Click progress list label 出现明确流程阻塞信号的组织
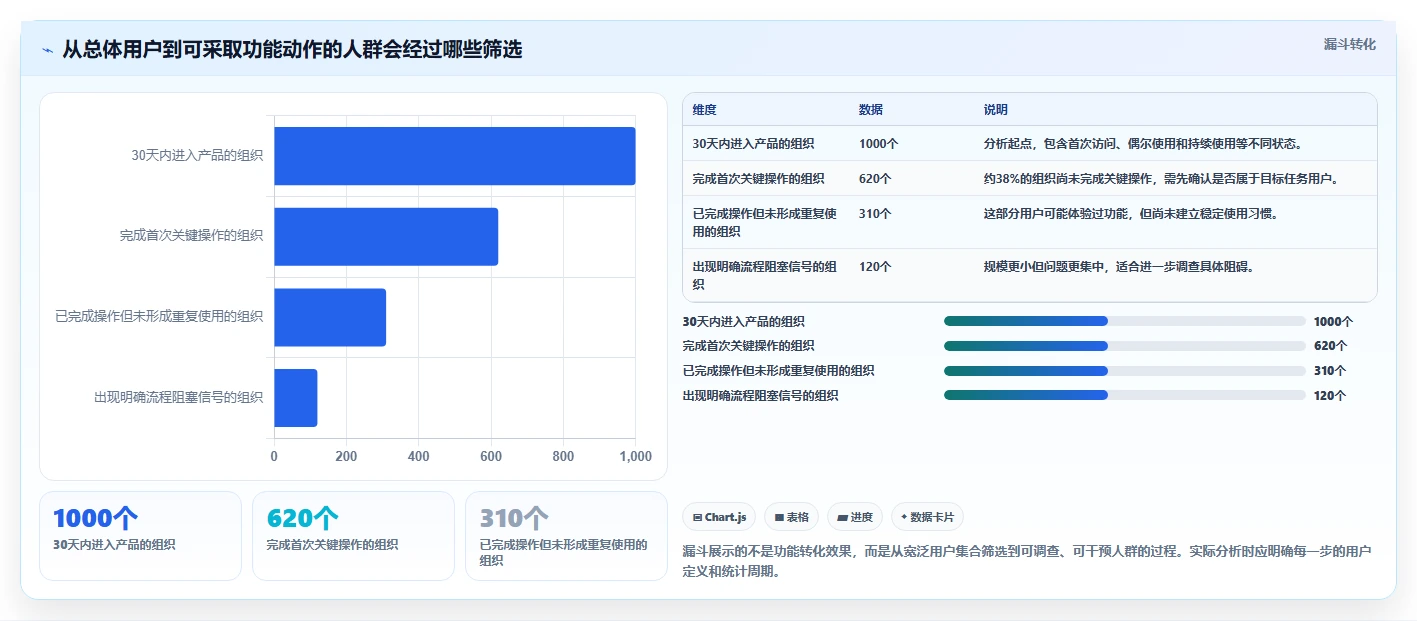This screenshot has width=1417, height=621. (760, 396)
